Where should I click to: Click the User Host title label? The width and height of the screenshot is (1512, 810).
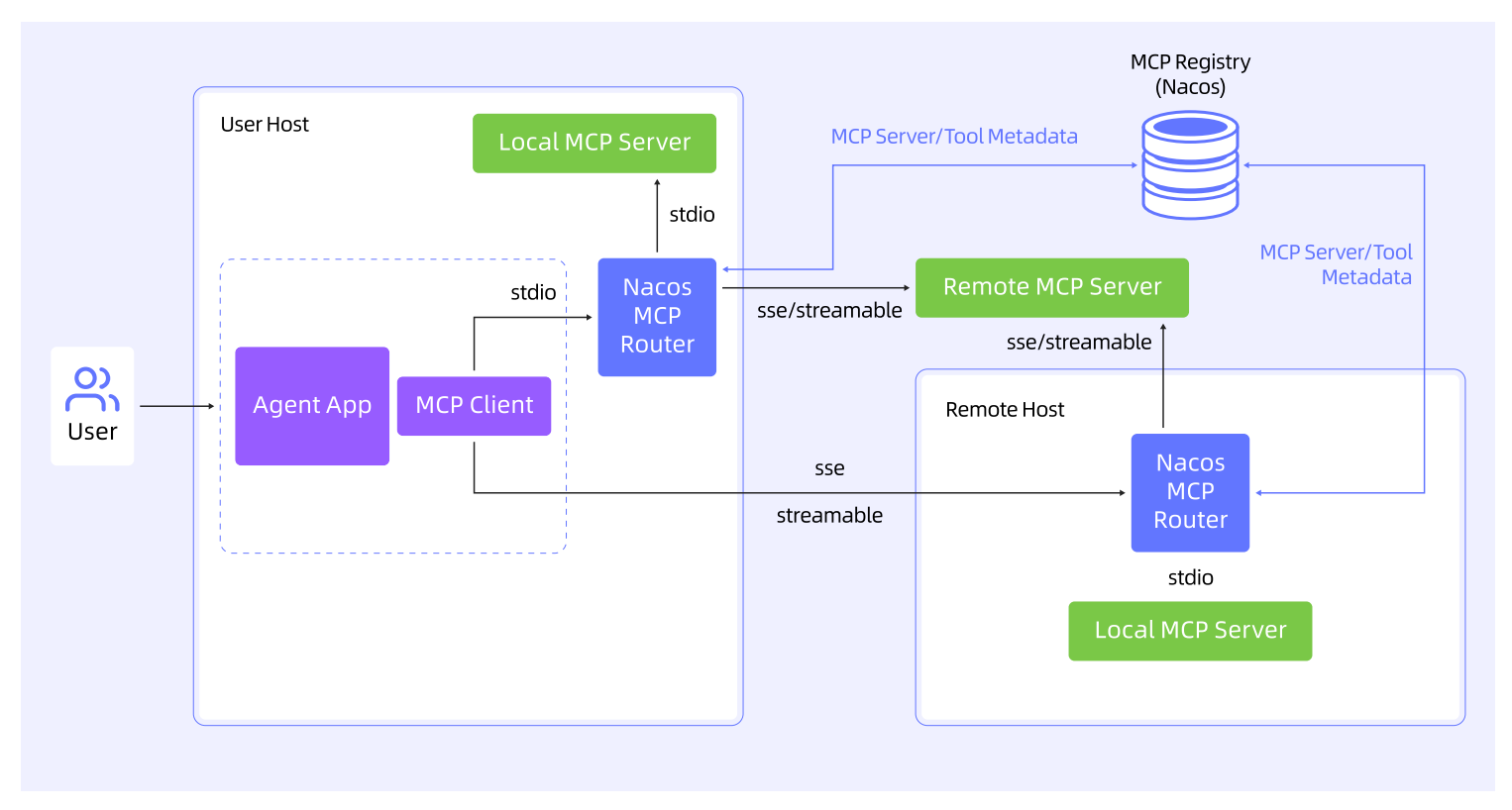pyautogui.click(x=265, y=125)
